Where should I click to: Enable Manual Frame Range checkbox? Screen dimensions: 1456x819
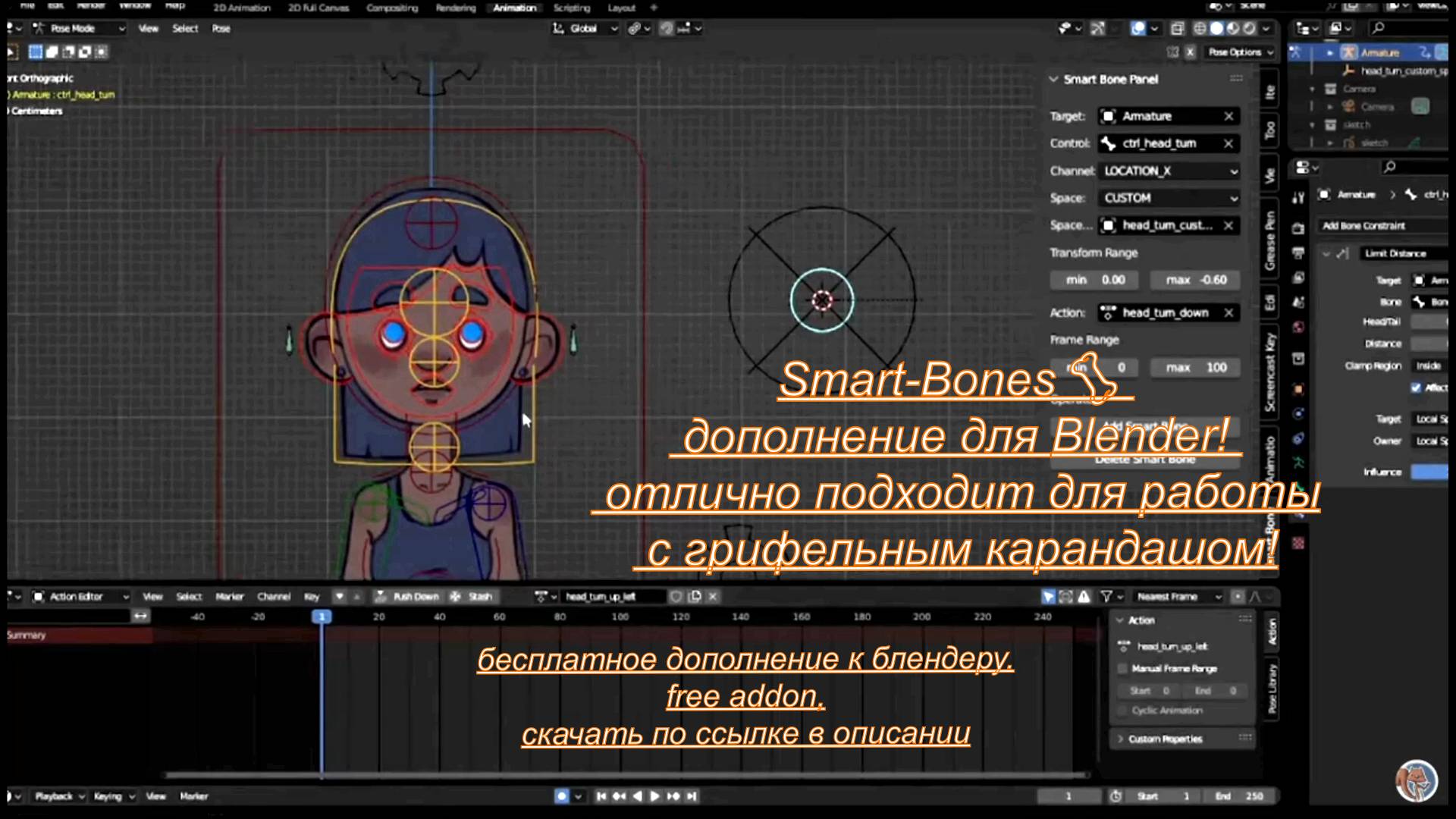(1122, 668)
